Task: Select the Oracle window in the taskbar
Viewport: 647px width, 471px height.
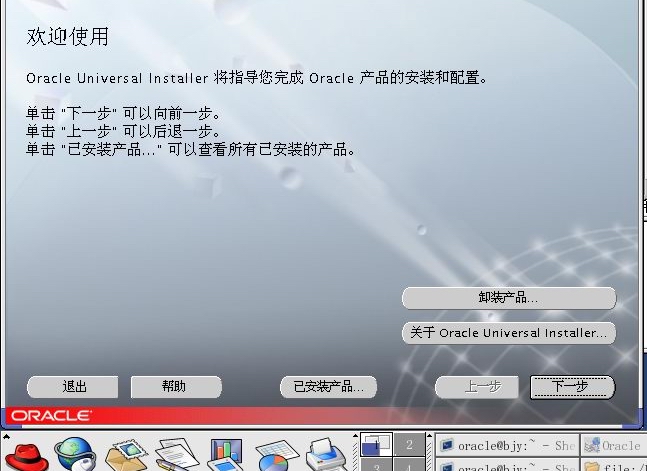Action: click(x=612, y=445)
